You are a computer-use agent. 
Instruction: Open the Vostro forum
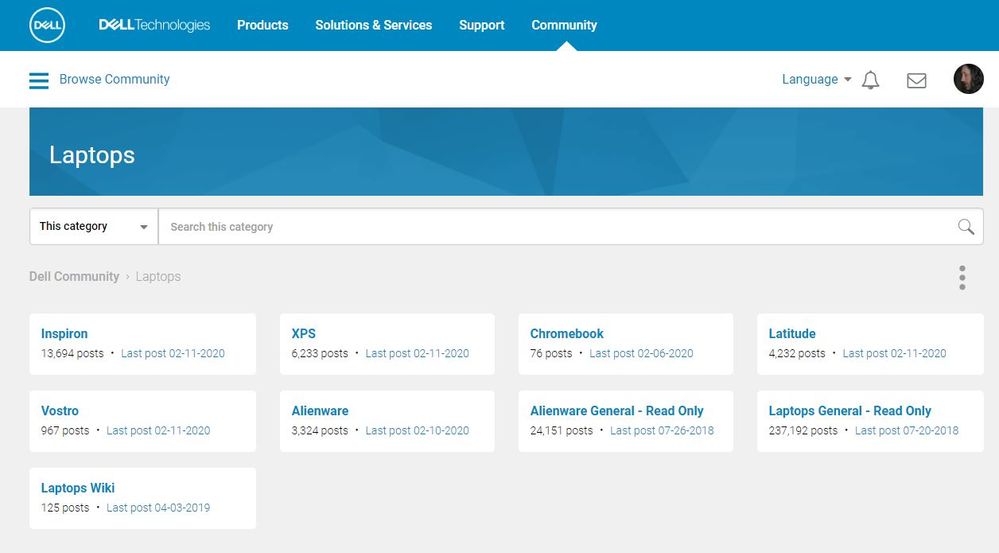pyautogui.click(x=60, y=410)
